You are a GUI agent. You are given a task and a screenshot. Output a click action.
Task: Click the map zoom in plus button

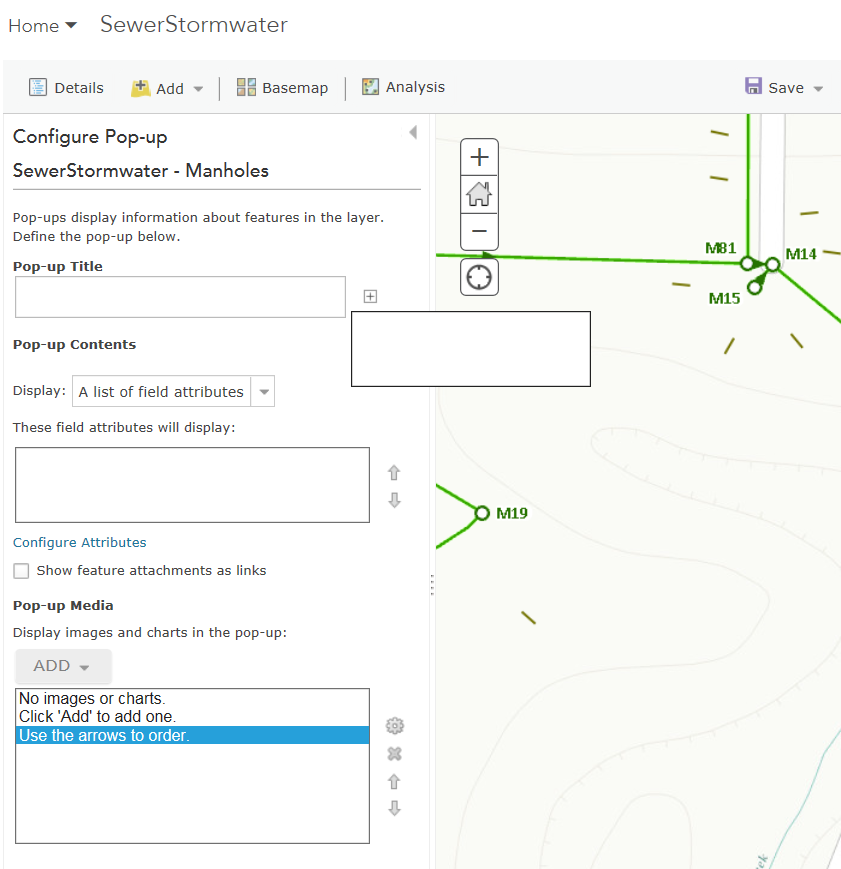click(479, 157)
